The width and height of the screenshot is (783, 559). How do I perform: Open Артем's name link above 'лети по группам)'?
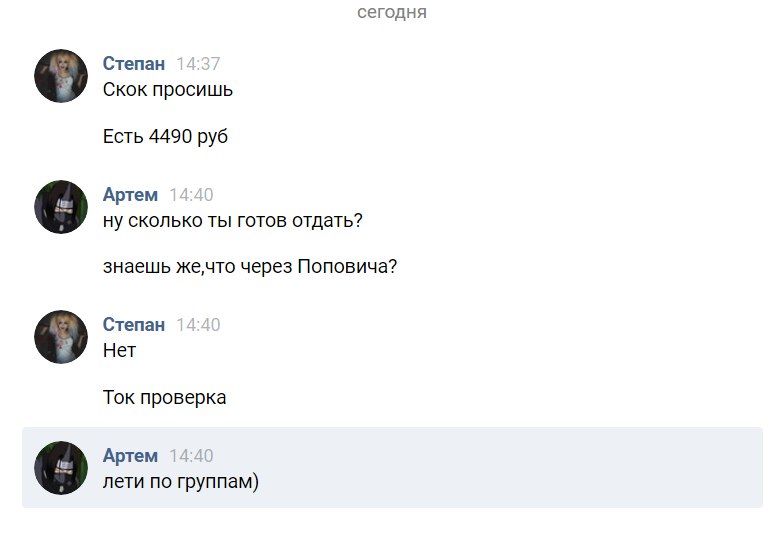(x=130, y=456)
